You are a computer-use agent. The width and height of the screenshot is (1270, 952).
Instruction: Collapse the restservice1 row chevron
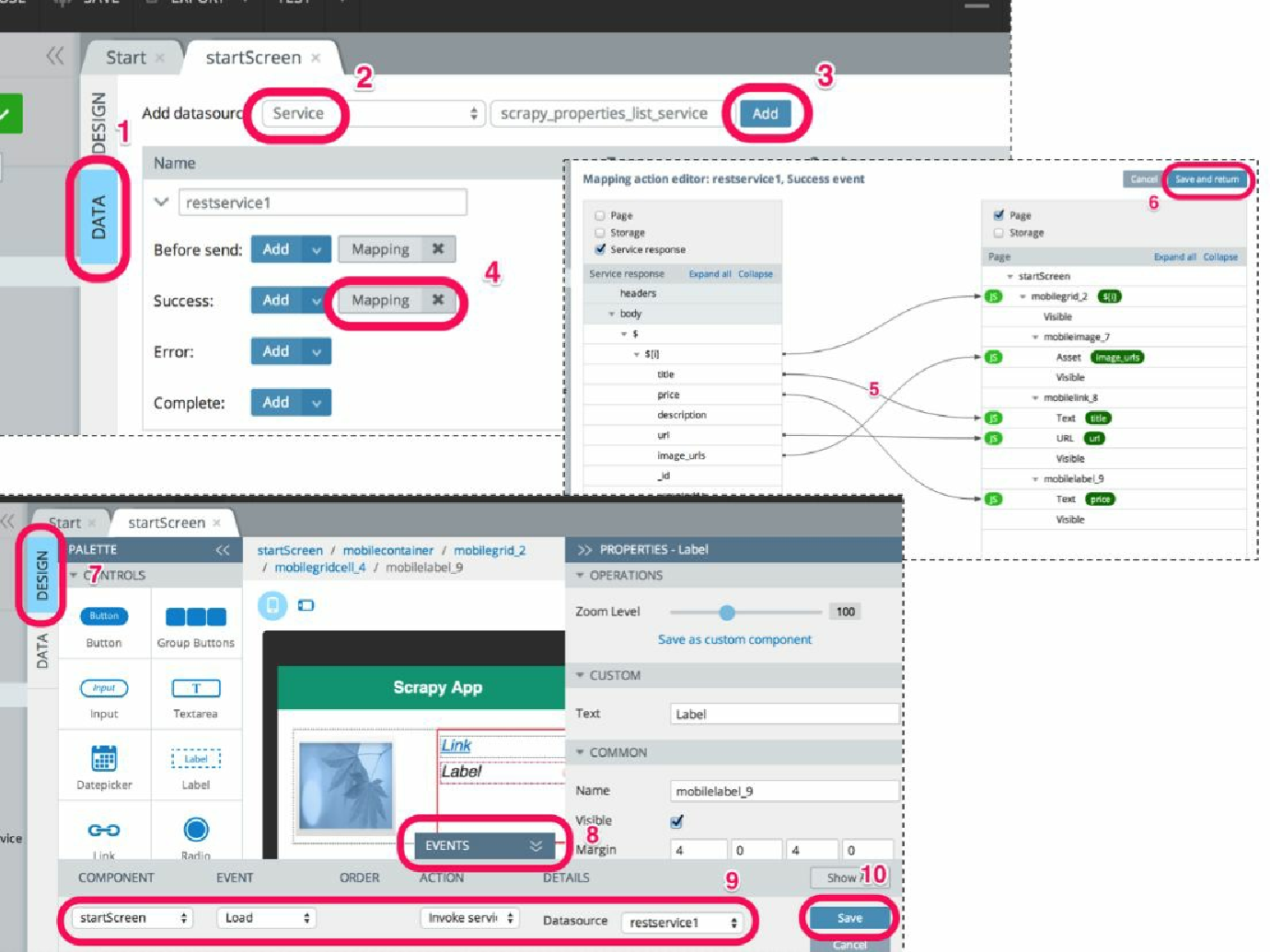[162, 201]
